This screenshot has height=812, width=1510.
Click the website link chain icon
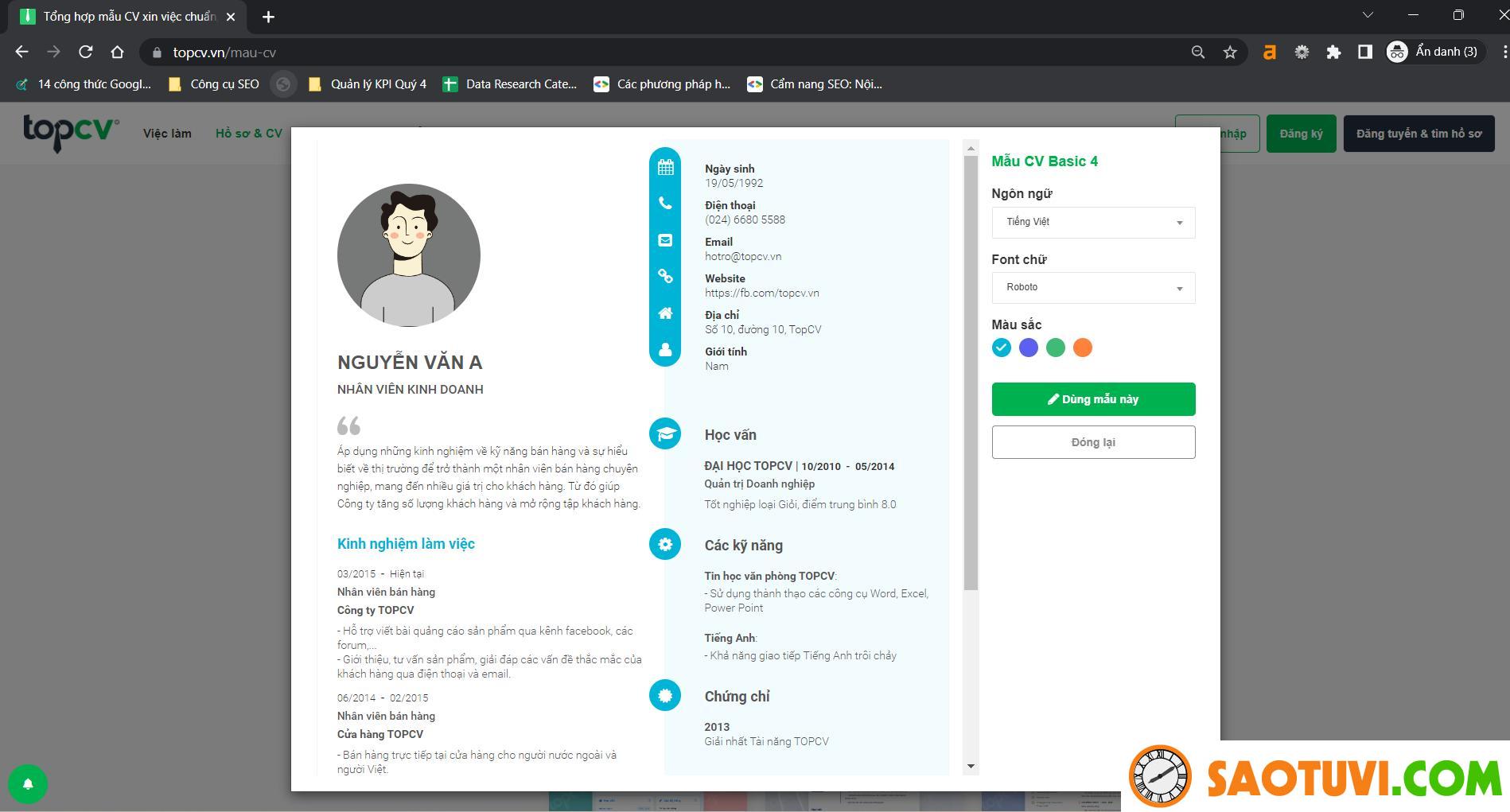tap(665, 276)
